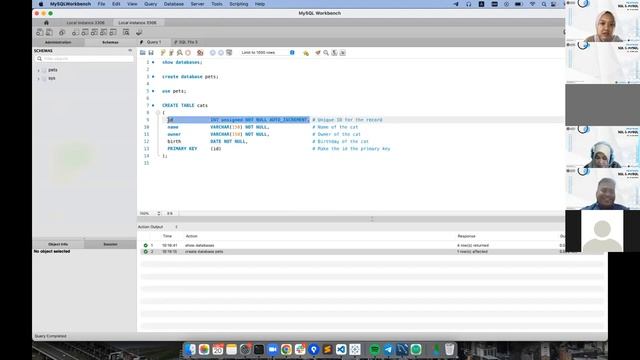This screenshot has width=640, height=360.
Task: Open the Scripting menu
Action: click(239, 4)
